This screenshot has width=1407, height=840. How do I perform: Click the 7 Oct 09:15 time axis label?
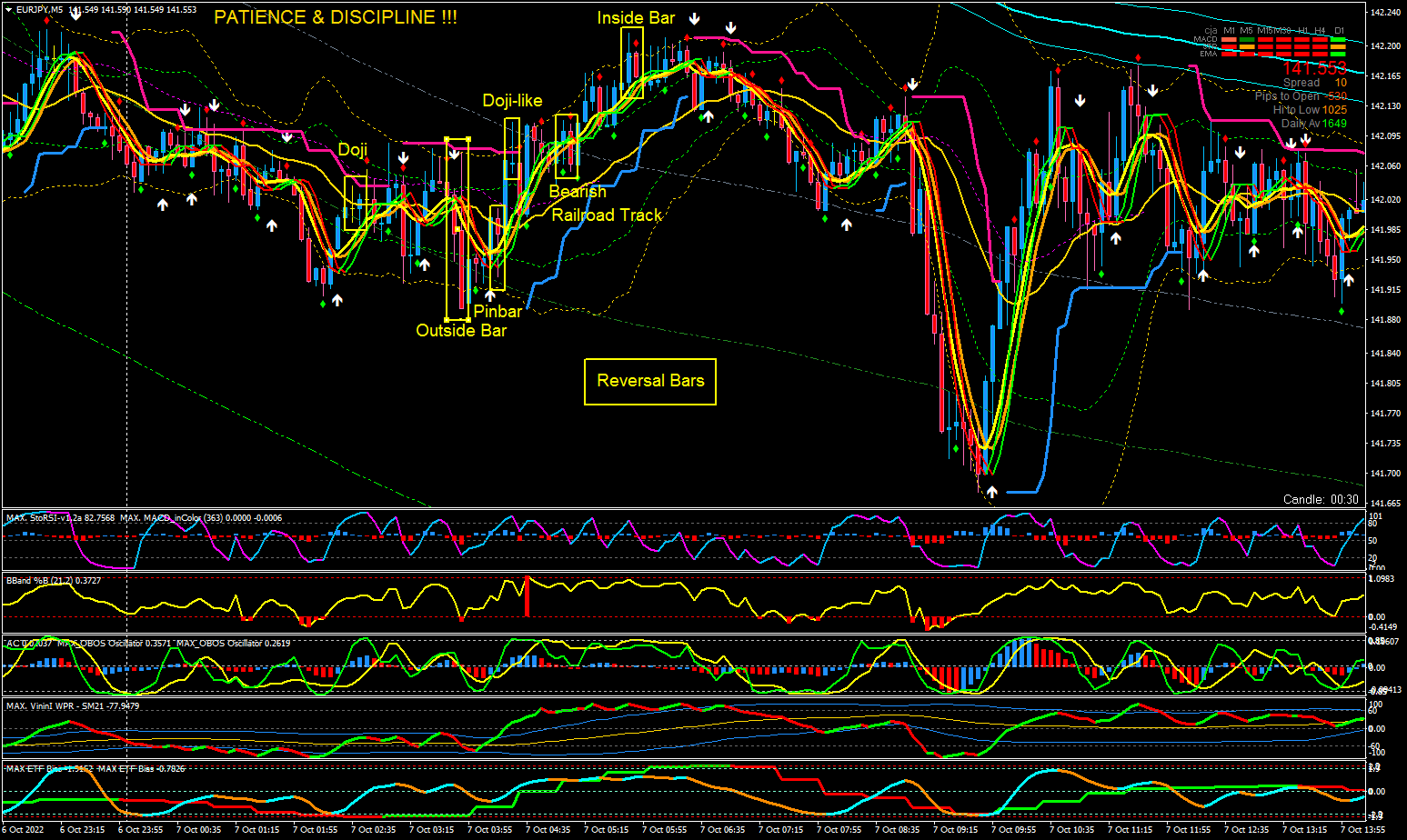click(x=956, y=830)
